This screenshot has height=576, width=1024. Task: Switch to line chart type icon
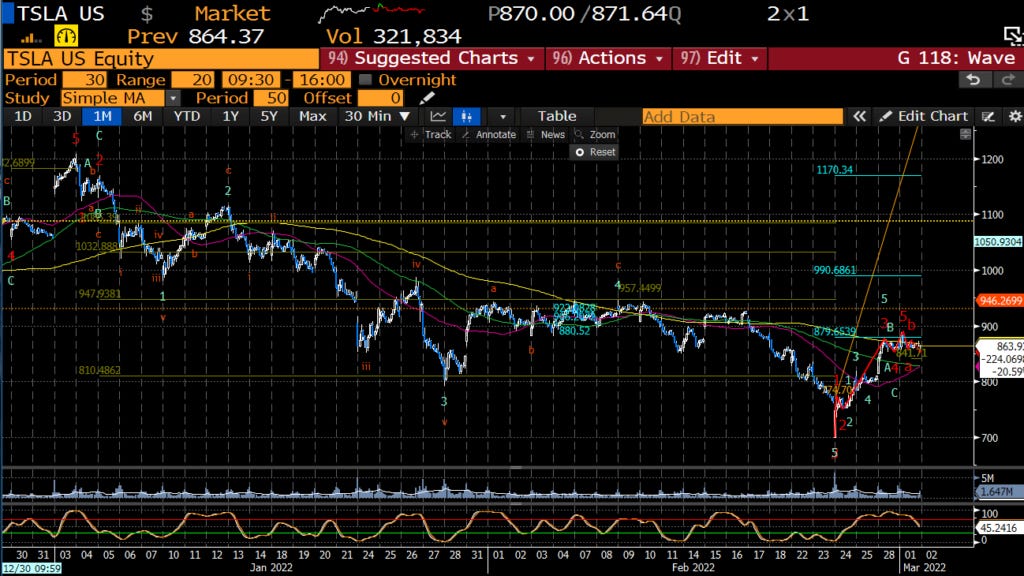[438, 116]
